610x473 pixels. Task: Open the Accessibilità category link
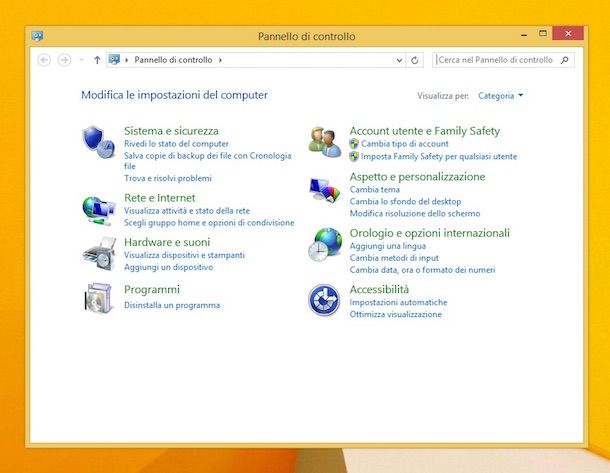[x=379, y=289]
